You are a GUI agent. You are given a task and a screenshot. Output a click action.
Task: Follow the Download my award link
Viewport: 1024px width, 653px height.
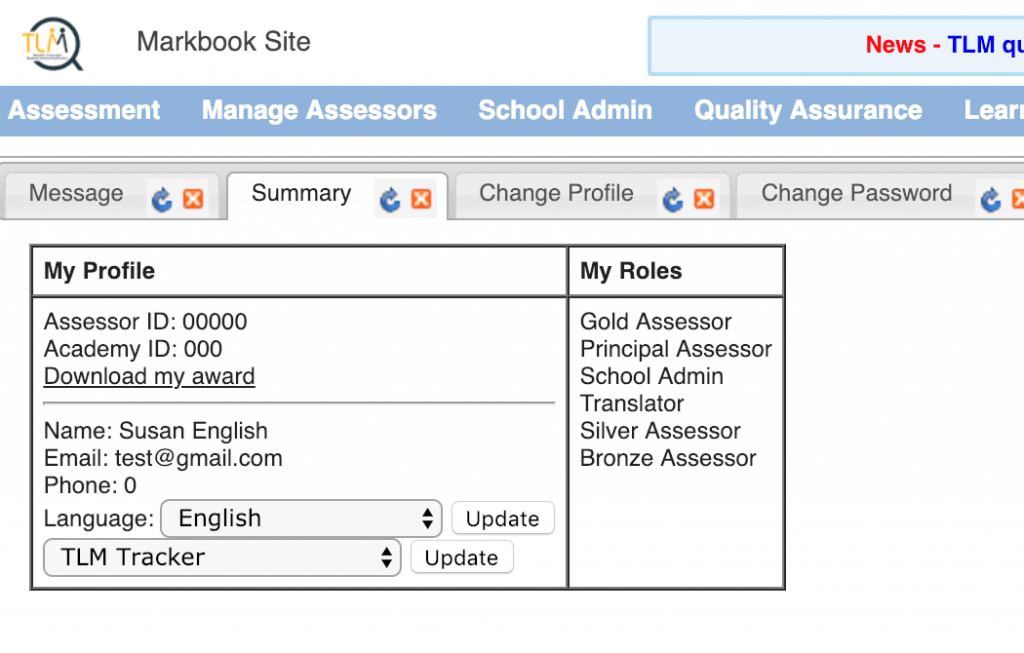[x=150, y=377]
